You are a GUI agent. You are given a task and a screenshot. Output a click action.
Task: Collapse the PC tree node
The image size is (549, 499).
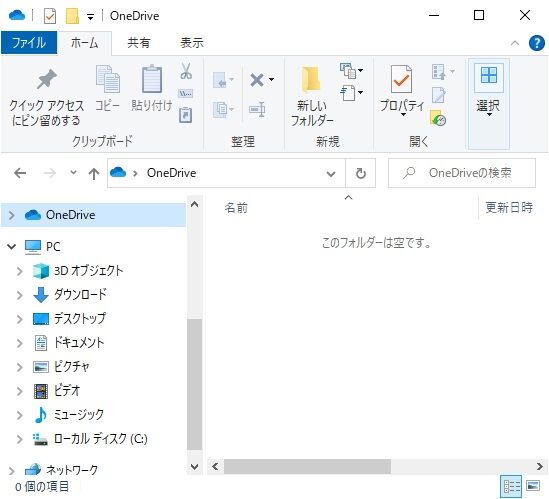12,247
